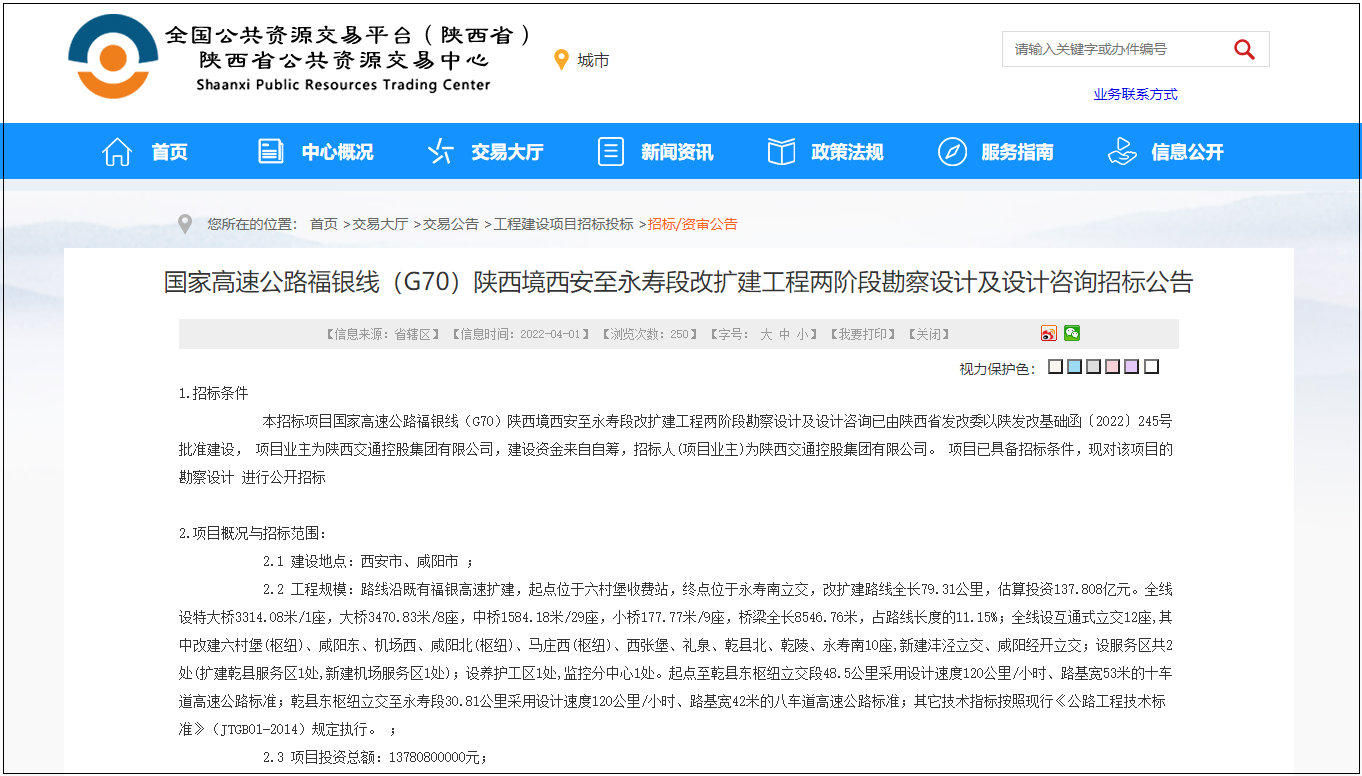Click the house icon for 首页
This screenshot has width=1362, height=776.
tap(117, 152)
